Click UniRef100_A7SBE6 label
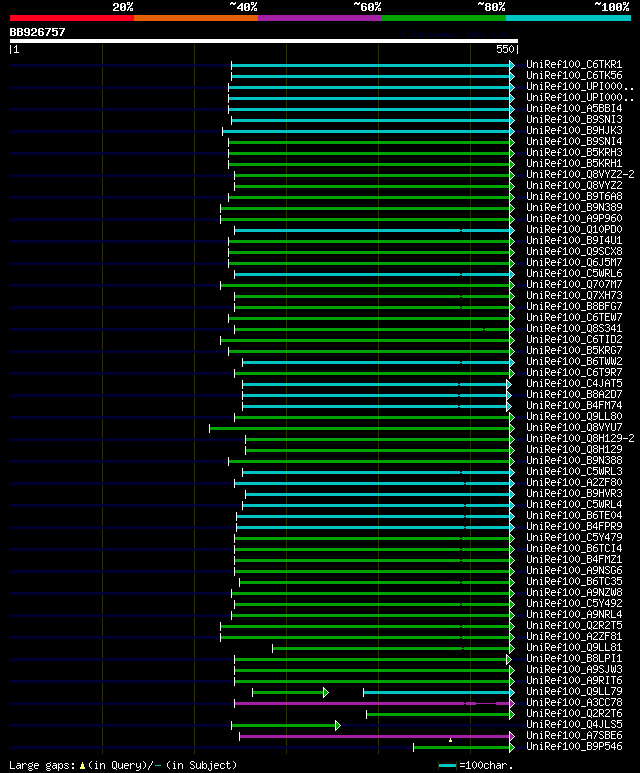This screenshot has width=640, height=773. tap(574, 736)
